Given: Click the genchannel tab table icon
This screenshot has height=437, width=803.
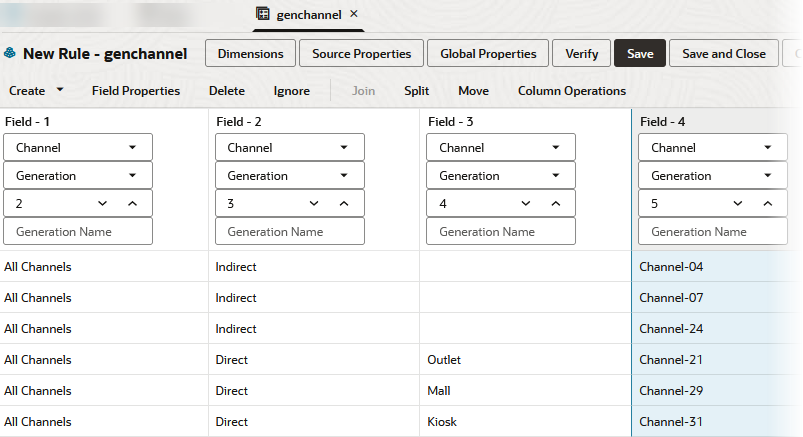Looking at the screenshot, I should pos(263,14).
